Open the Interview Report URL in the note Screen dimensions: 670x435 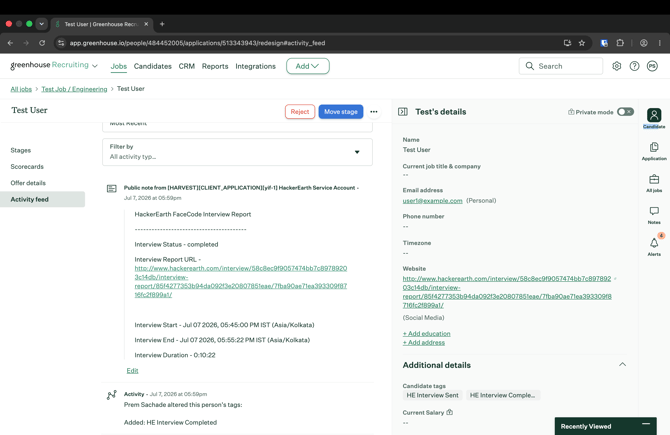click(241, 281)
